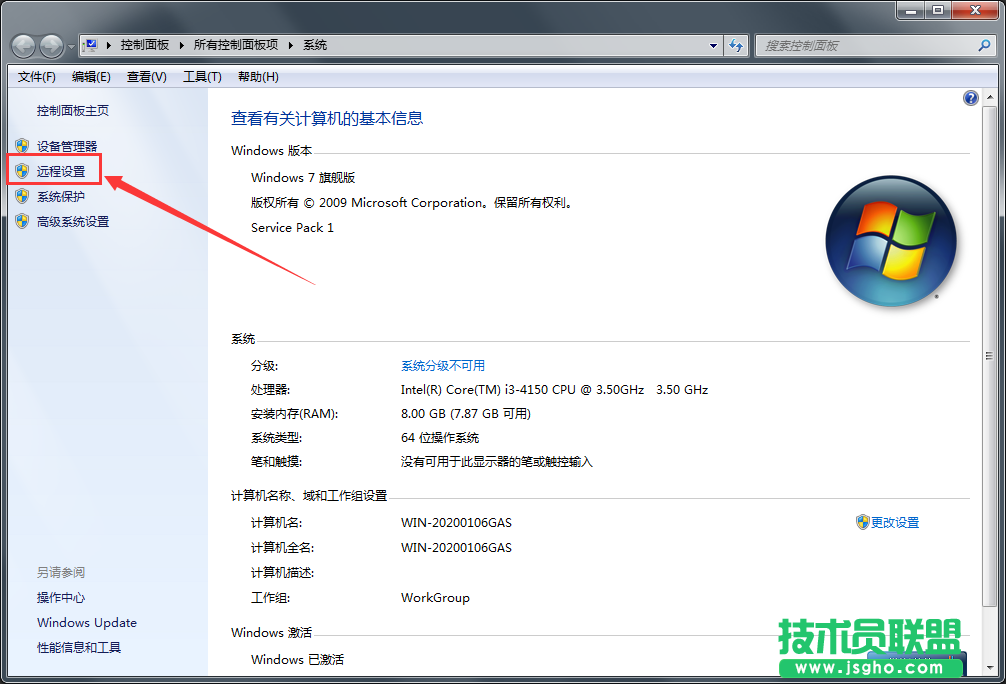
Task: Expand the chevron after 所有控制面板项
Action: (288, 45)
